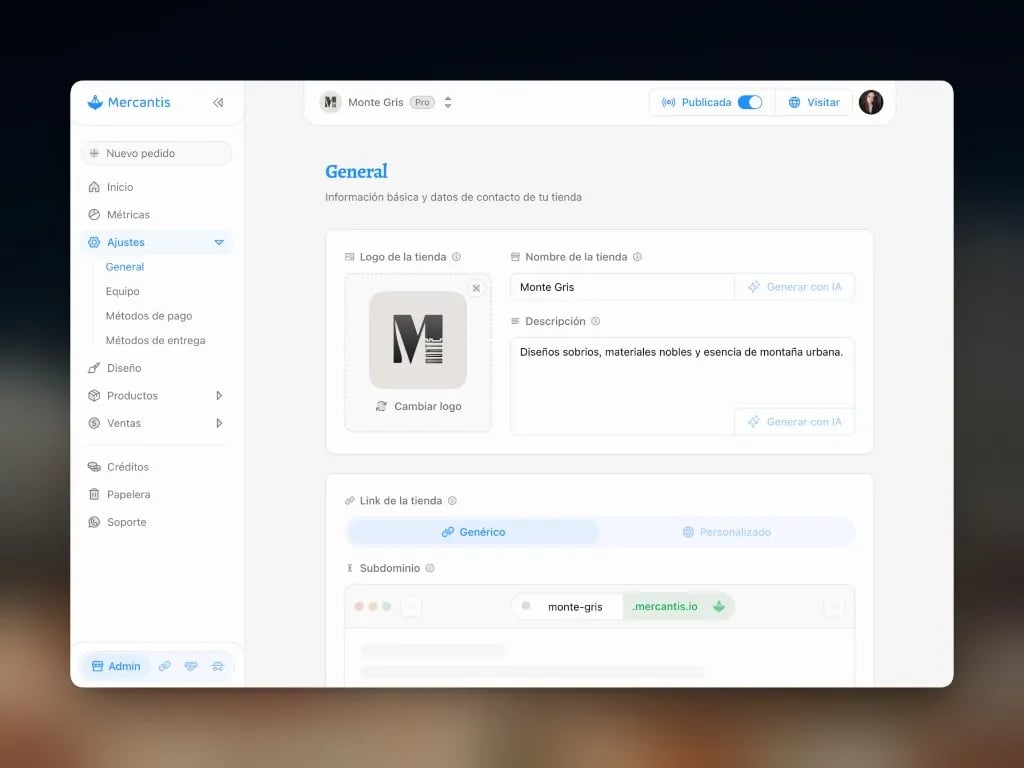
Task: Click the Inicio house icon
Action: [x=94, y=187]
